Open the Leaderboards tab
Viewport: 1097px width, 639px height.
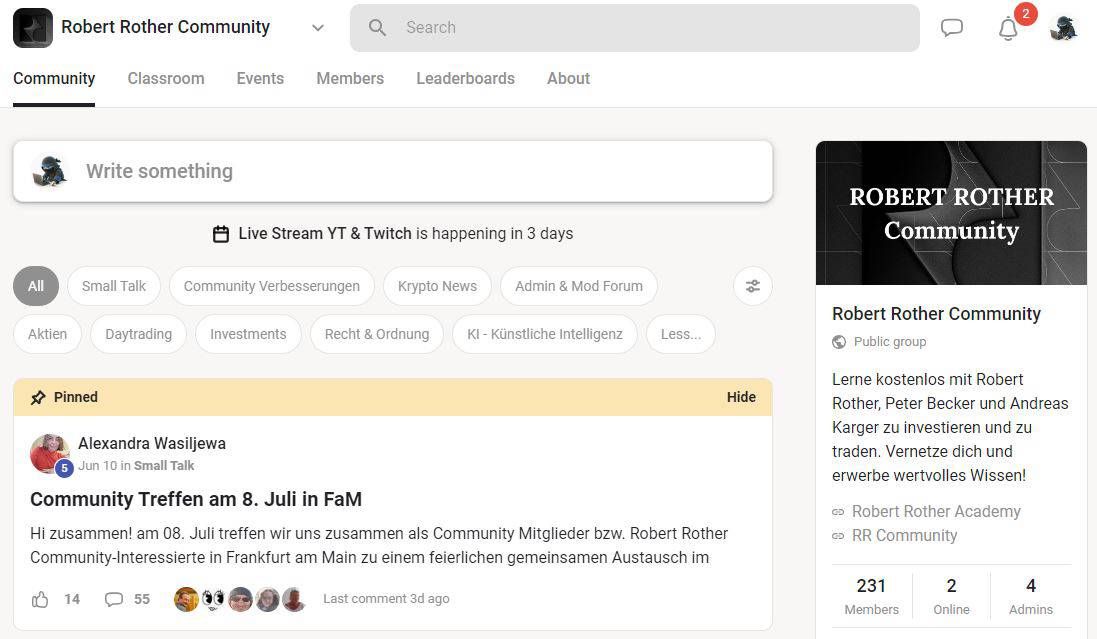(x=465, y=78)
